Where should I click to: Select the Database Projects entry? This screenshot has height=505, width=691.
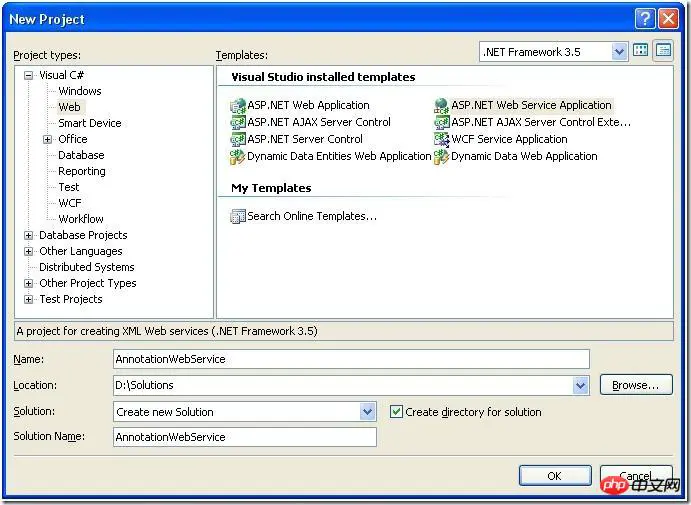point(83,235)
